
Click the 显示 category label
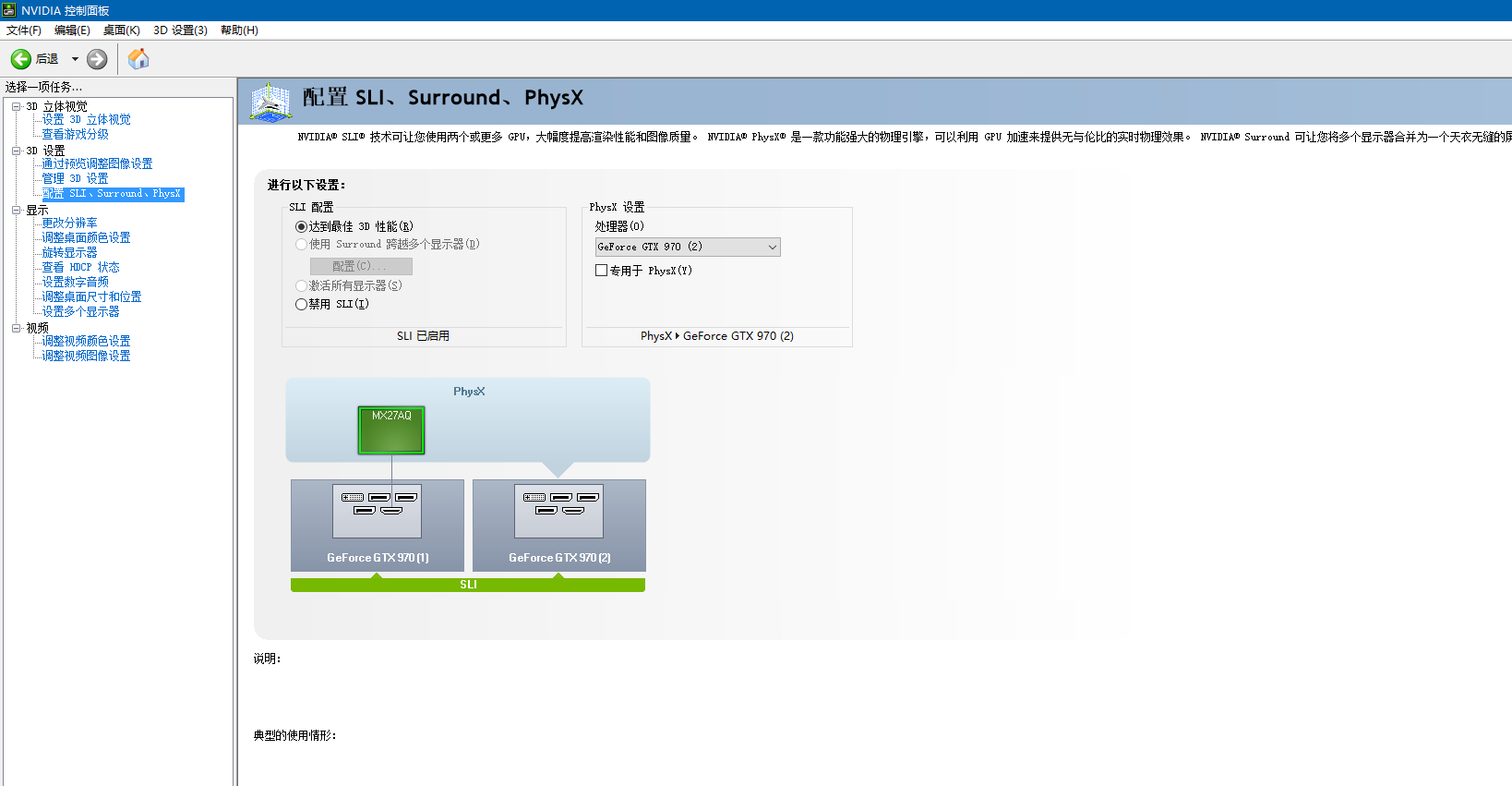[x=38, y=210]
